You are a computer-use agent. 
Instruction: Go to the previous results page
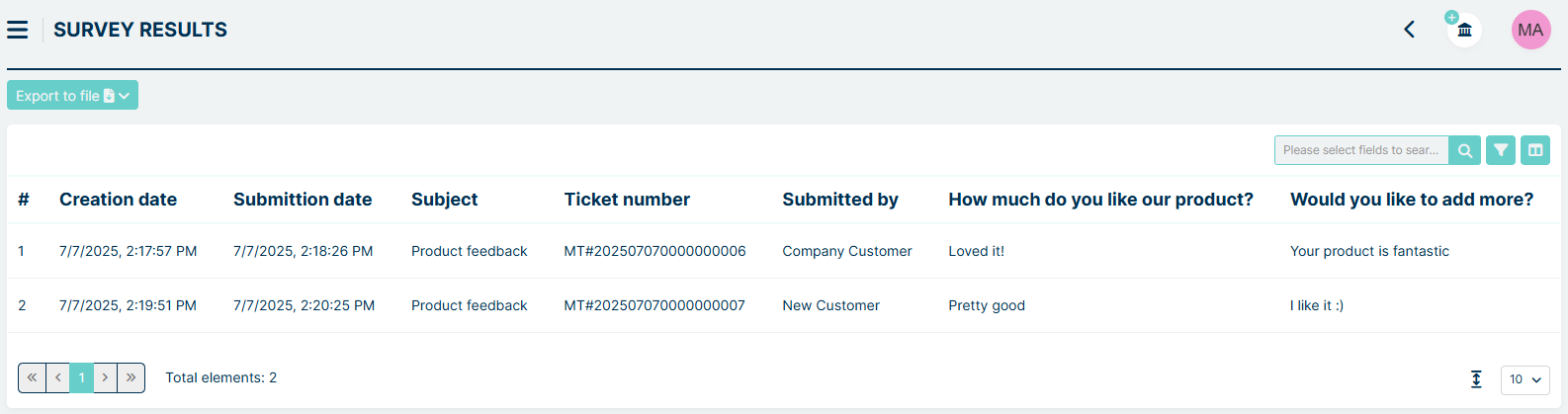point(58,377)
